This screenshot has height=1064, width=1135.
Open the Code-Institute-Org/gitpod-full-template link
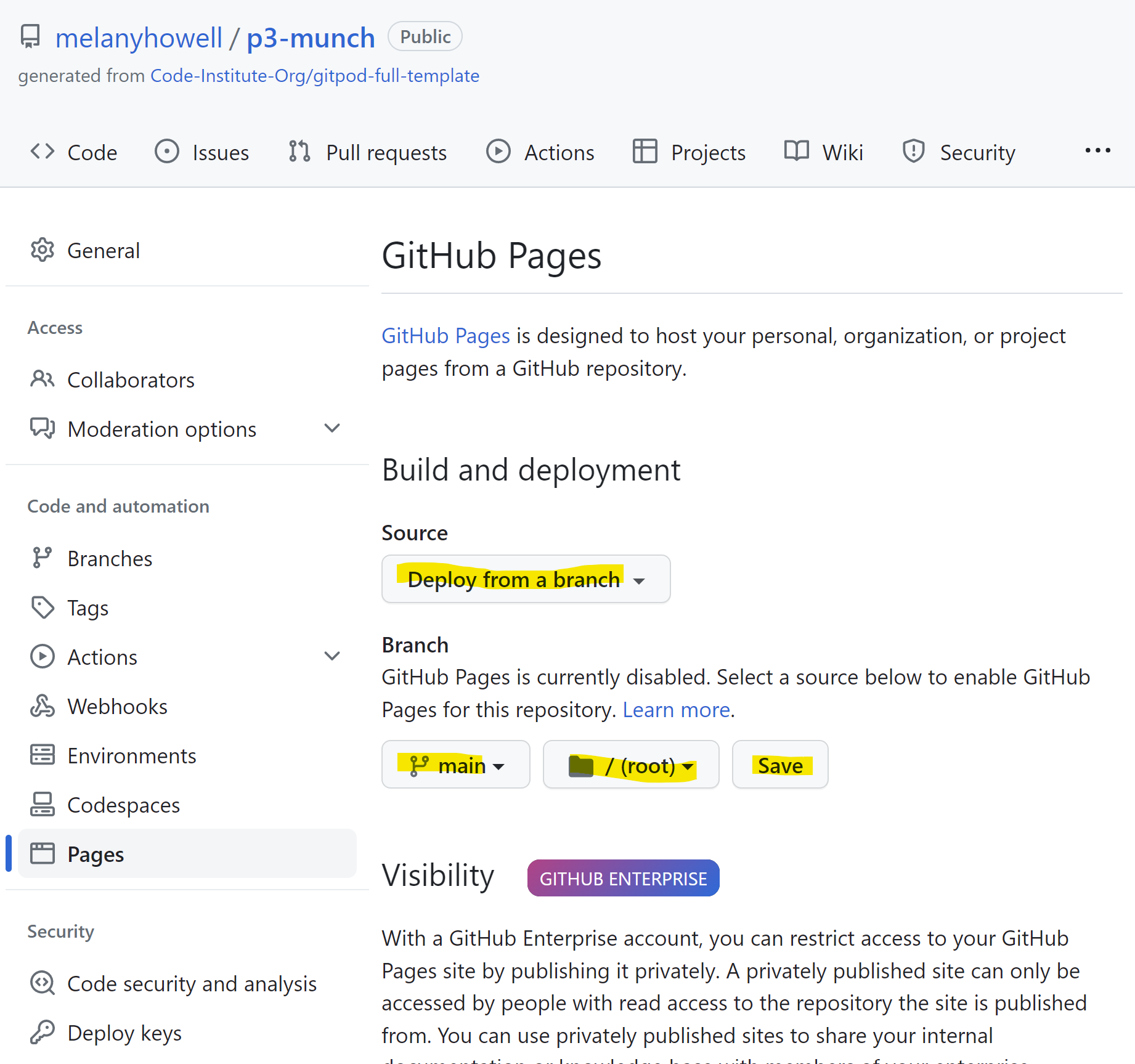pyautogui.click(x=314, y=76)
